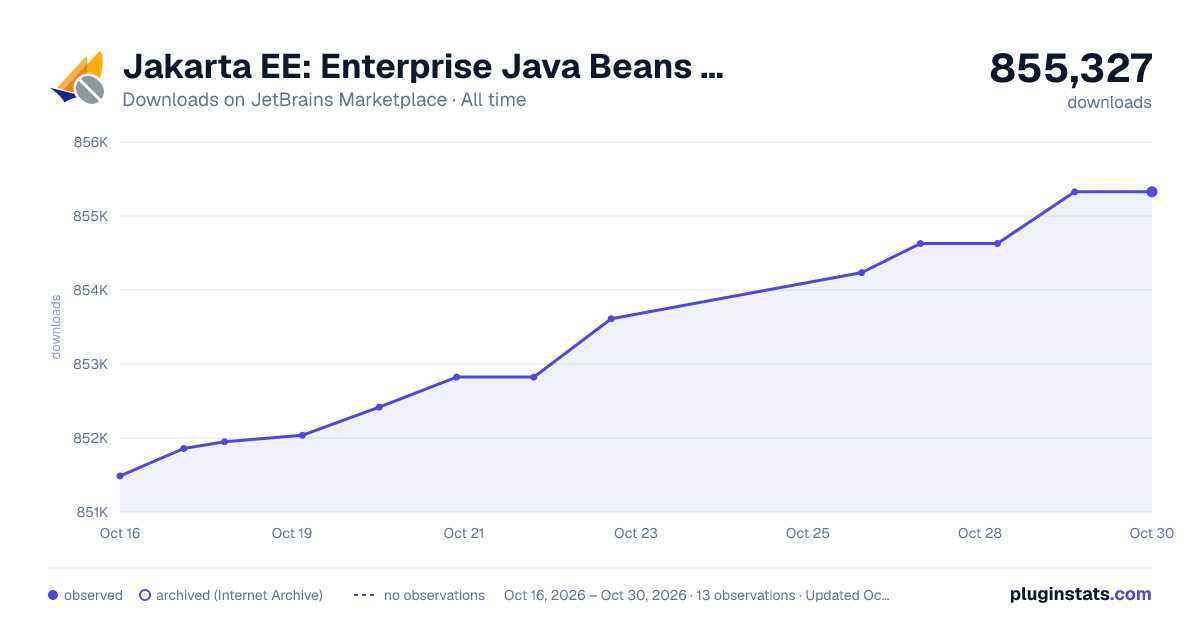Click the Oct 25 x-axis label
This screenshot has height=630, width=1200.
(808, 533)
